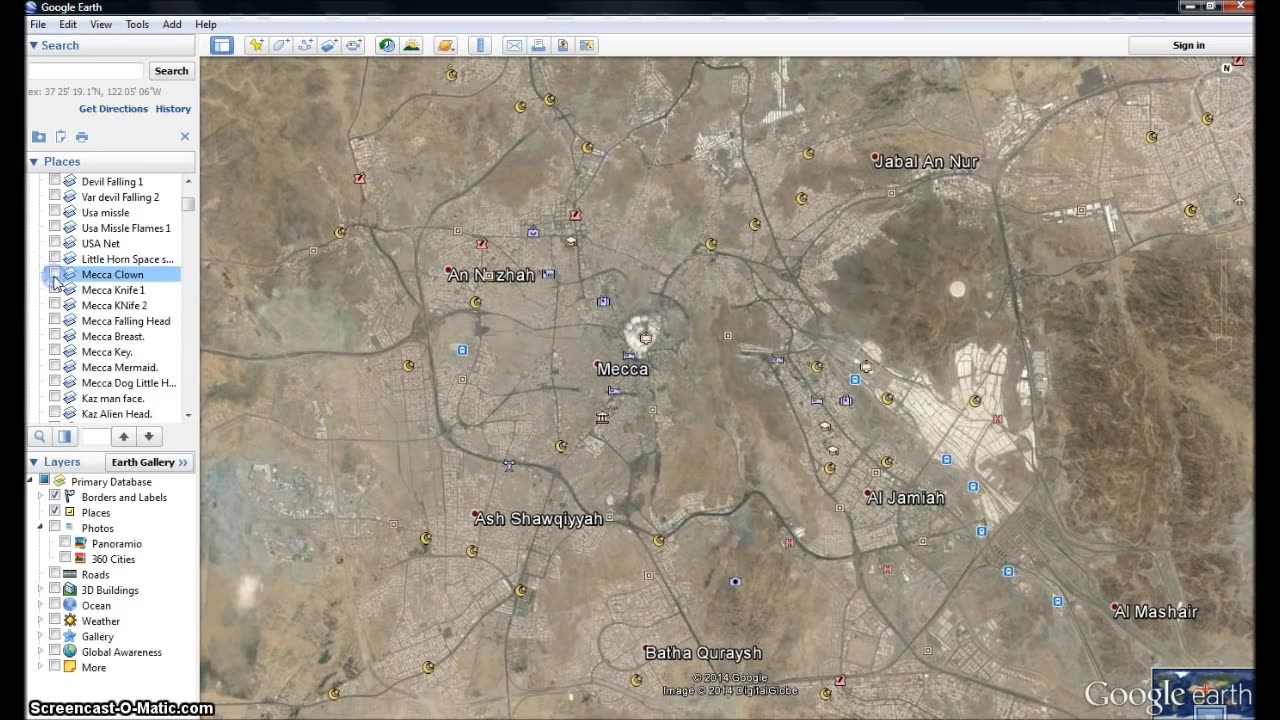The image size is (1280, 720).
Task: Uncheck the Places layer checkbox
Action: coord(54,512)
